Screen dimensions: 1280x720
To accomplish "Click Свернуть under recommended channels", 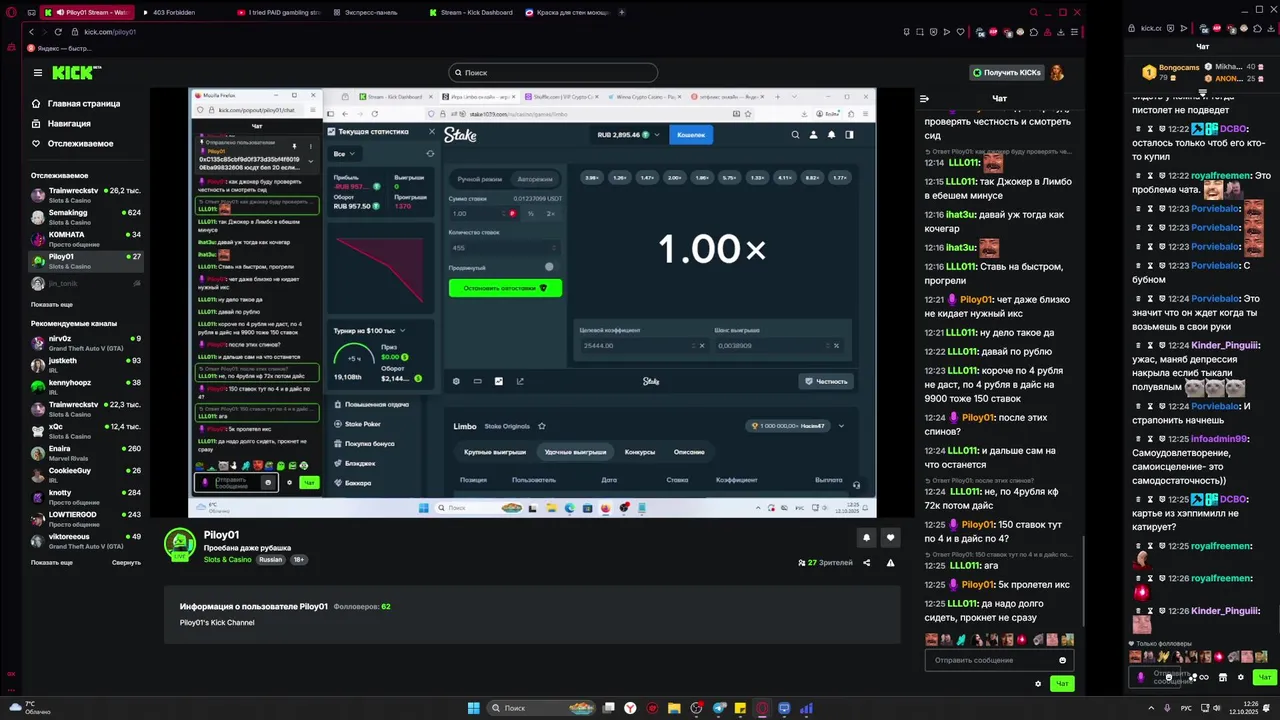I will pos(126,562).
